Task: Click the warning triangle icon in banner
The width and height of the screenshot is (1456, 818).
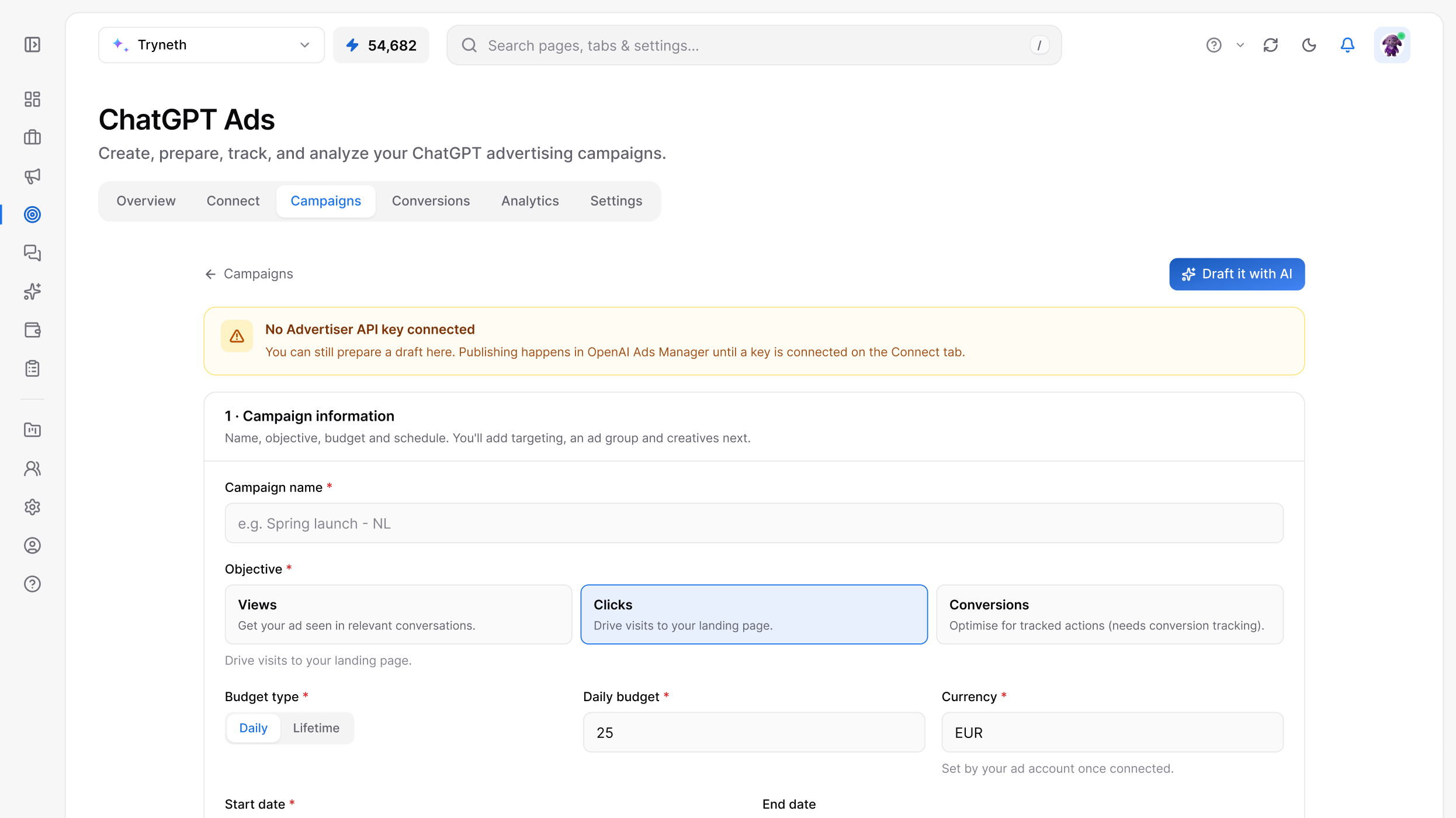Action: (x=237, y=336)
